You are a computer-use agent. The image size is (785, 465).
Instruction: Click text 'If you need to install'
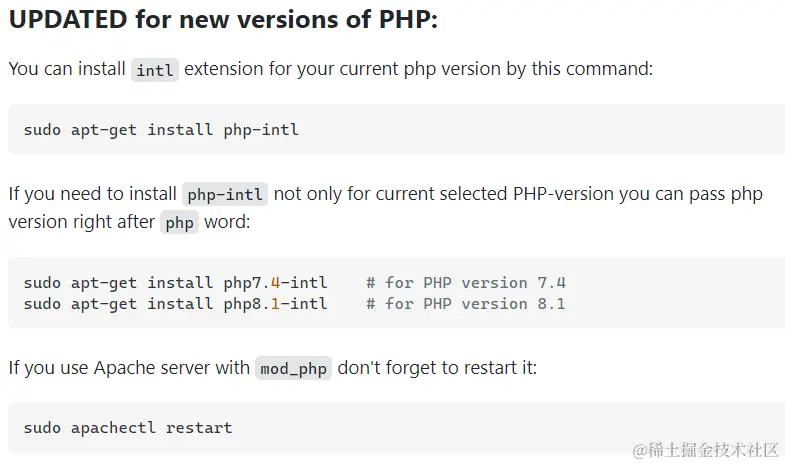click(x=93, y=194)
